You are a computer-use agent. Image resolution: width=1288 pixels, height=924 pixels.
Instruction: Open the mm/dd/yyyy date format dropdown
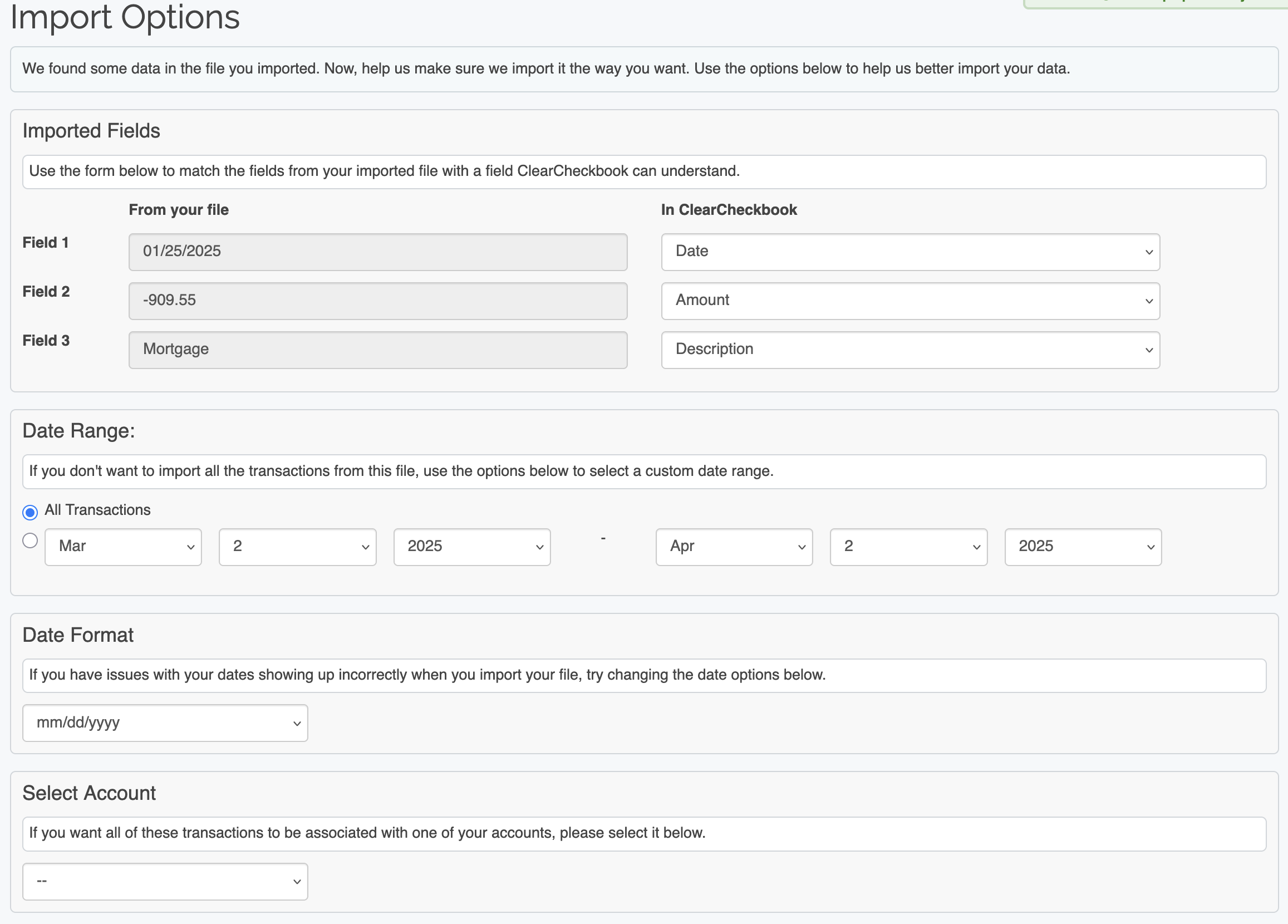point(165,723)
